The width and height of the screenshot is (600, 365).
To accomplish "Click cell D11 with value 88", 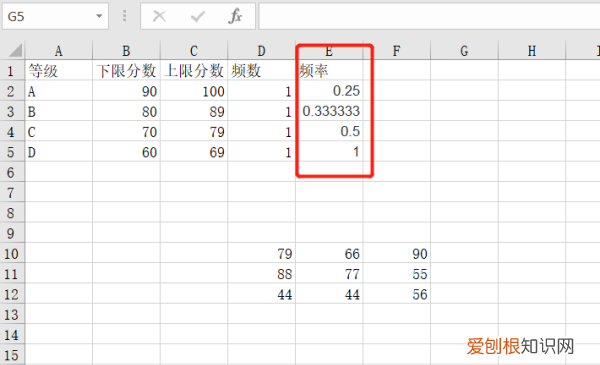I will click(261, 274).
